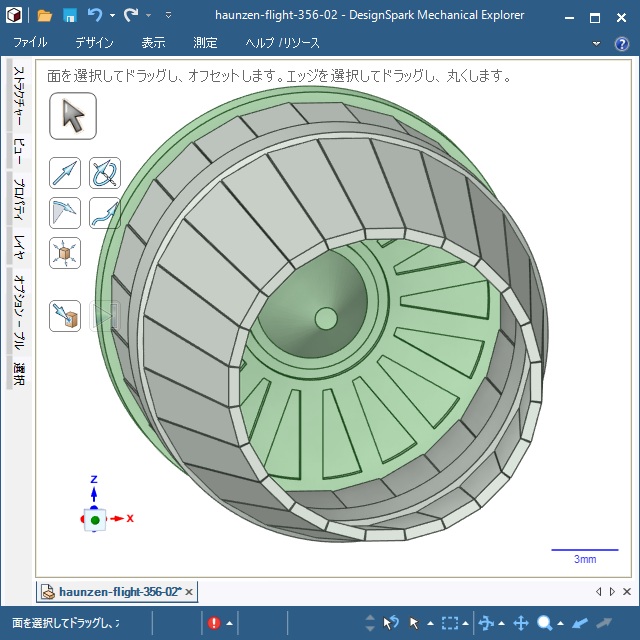Click the selection arrow icon in status bar
Image resolution: width=640 pixels, height=640 pixels.
tap(414, 623)
